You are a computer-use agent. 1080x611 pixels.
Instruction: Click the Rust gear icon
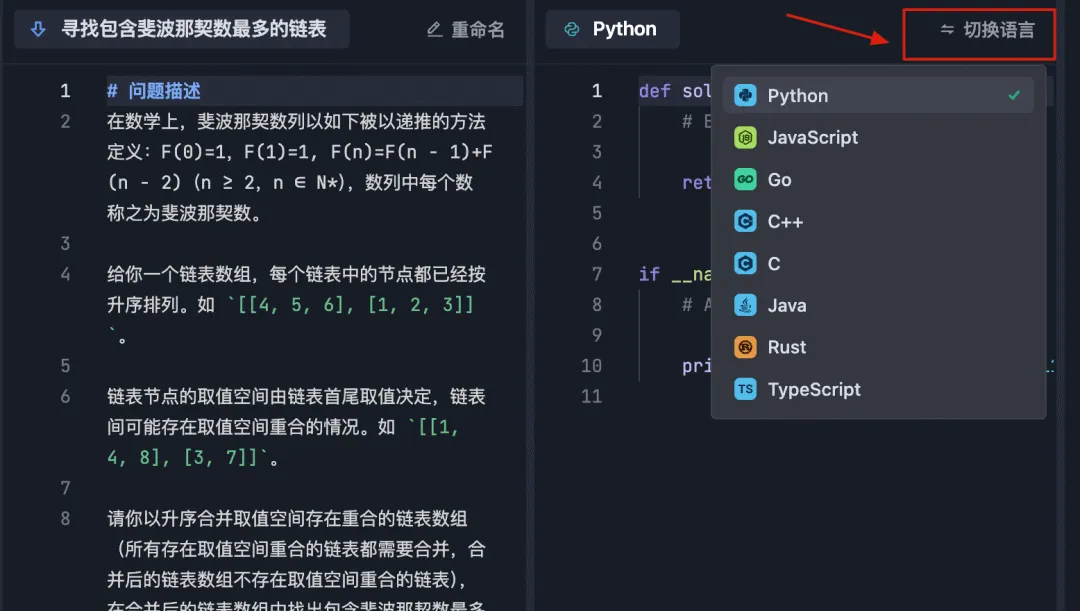tap(745, 347)
